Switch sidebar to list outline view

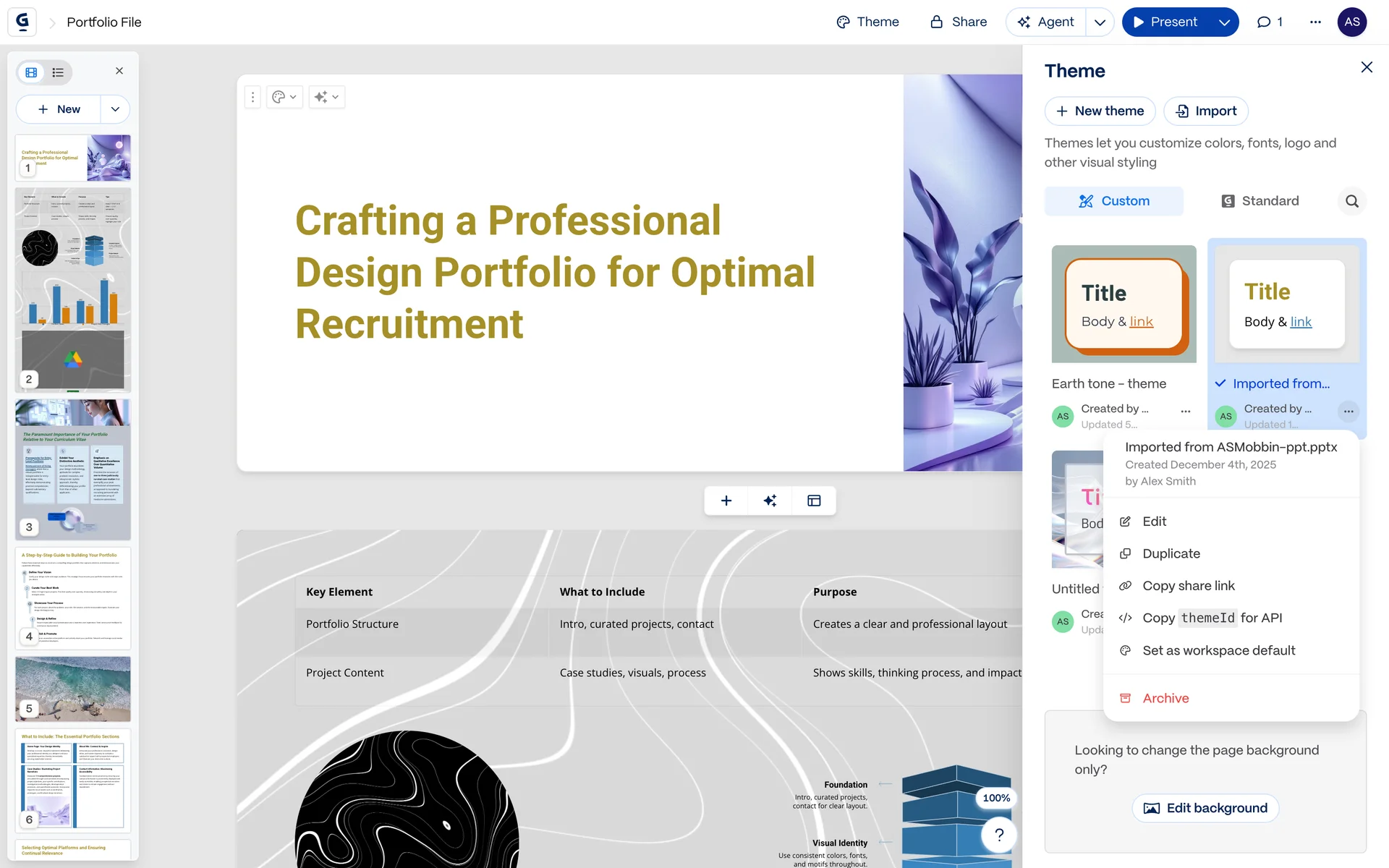[x=58, y=72]
